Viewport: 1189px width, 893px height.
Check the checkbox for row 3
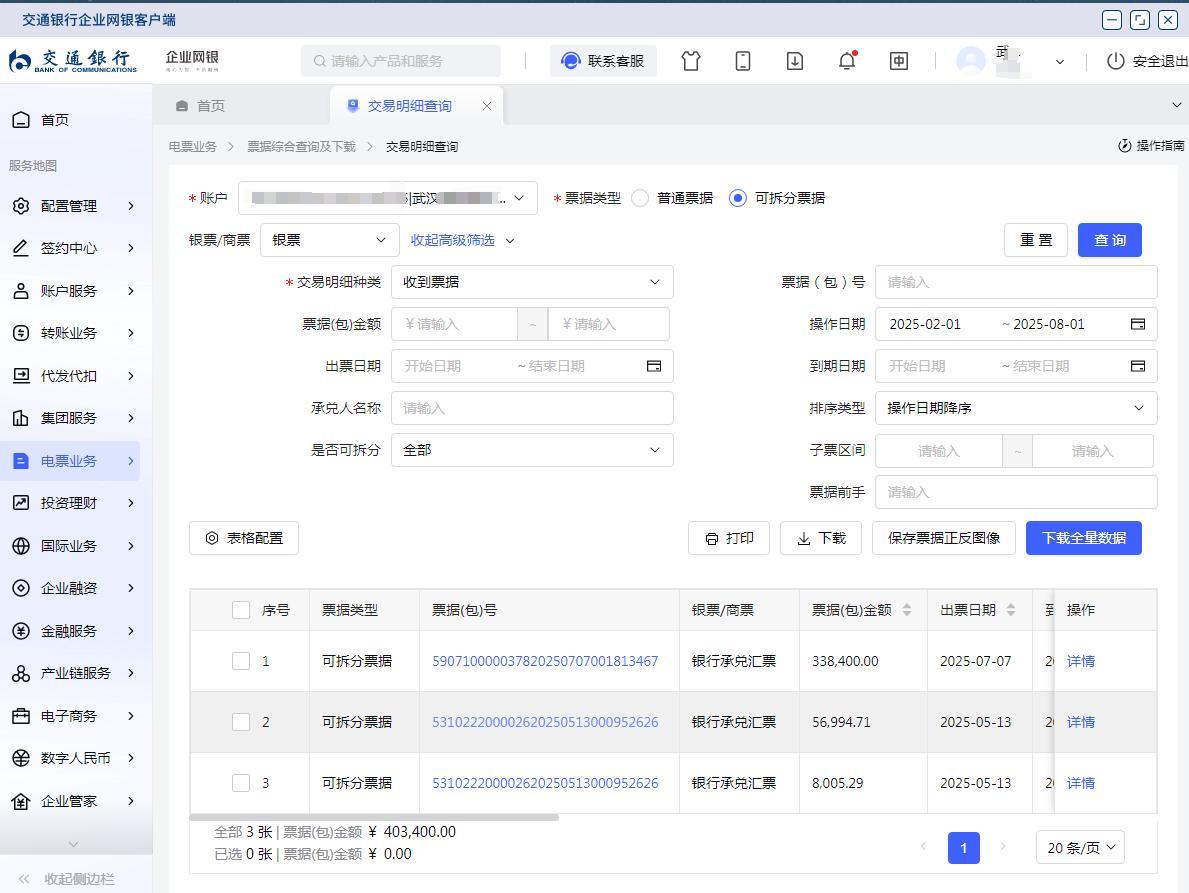241,783
